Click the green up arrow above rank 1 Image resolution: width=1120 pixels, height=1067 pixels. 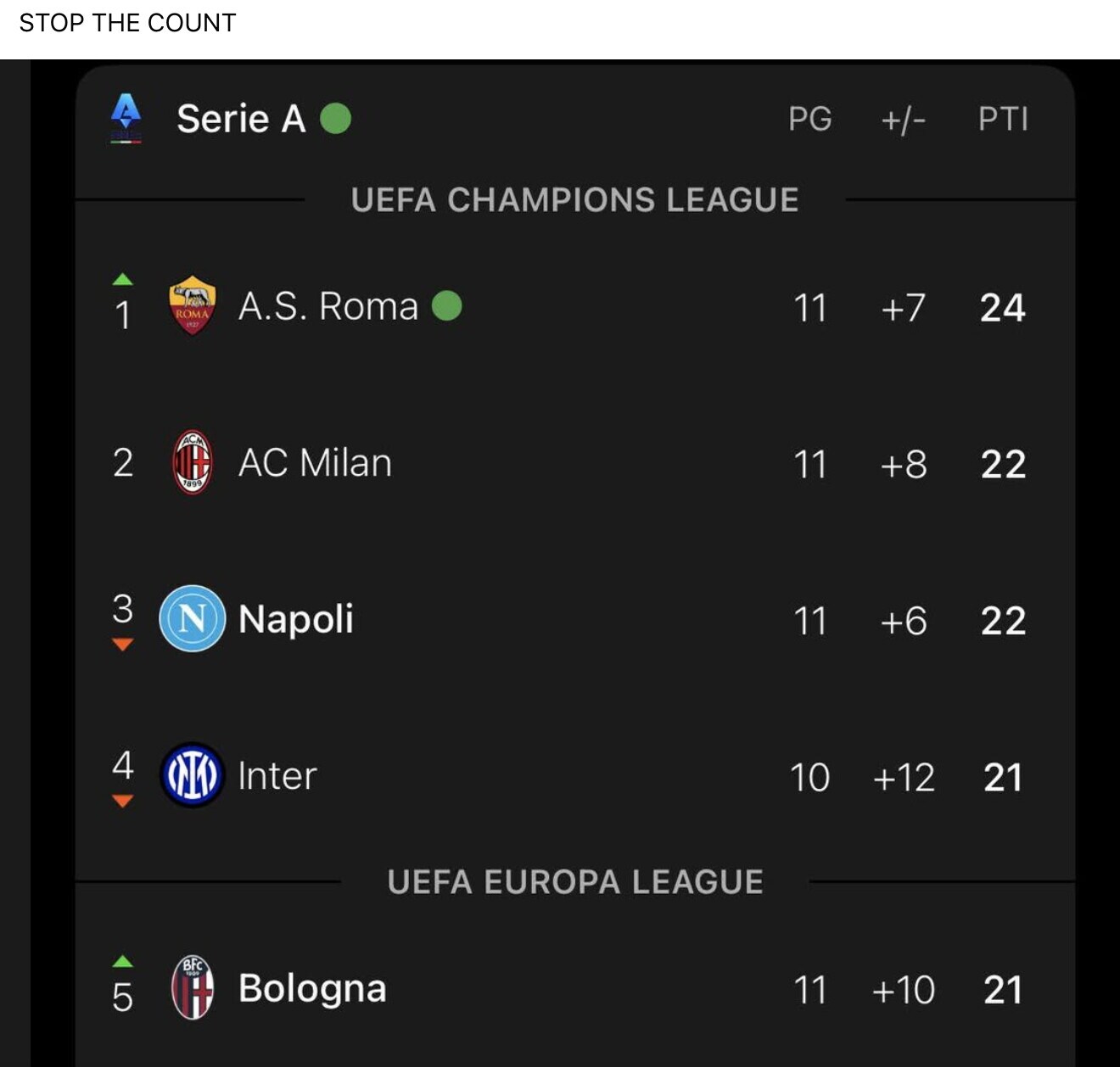[x=123, y=279]
